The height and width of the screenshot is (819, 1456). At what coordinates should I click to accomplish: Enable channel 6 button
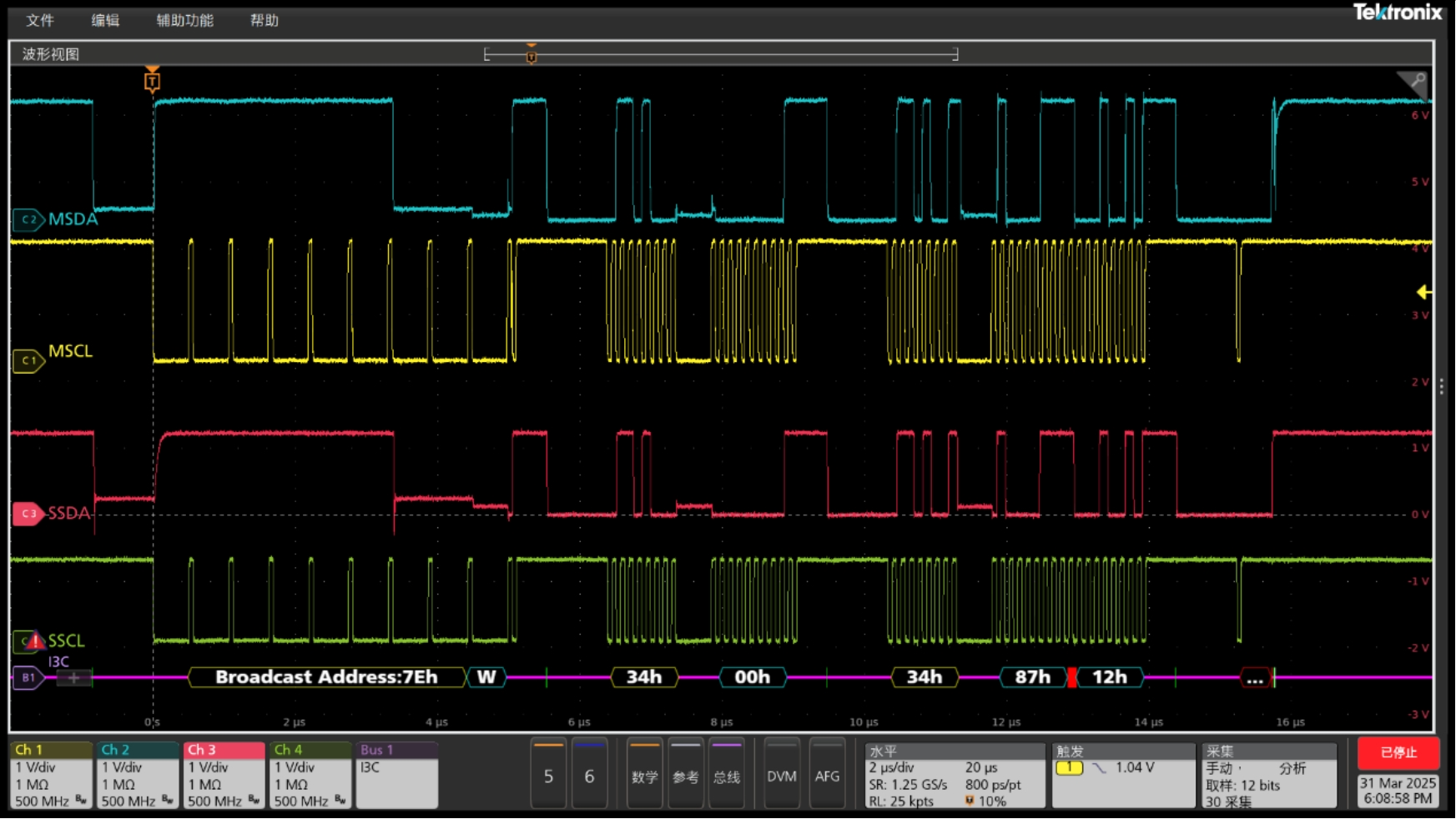[589, 776]
